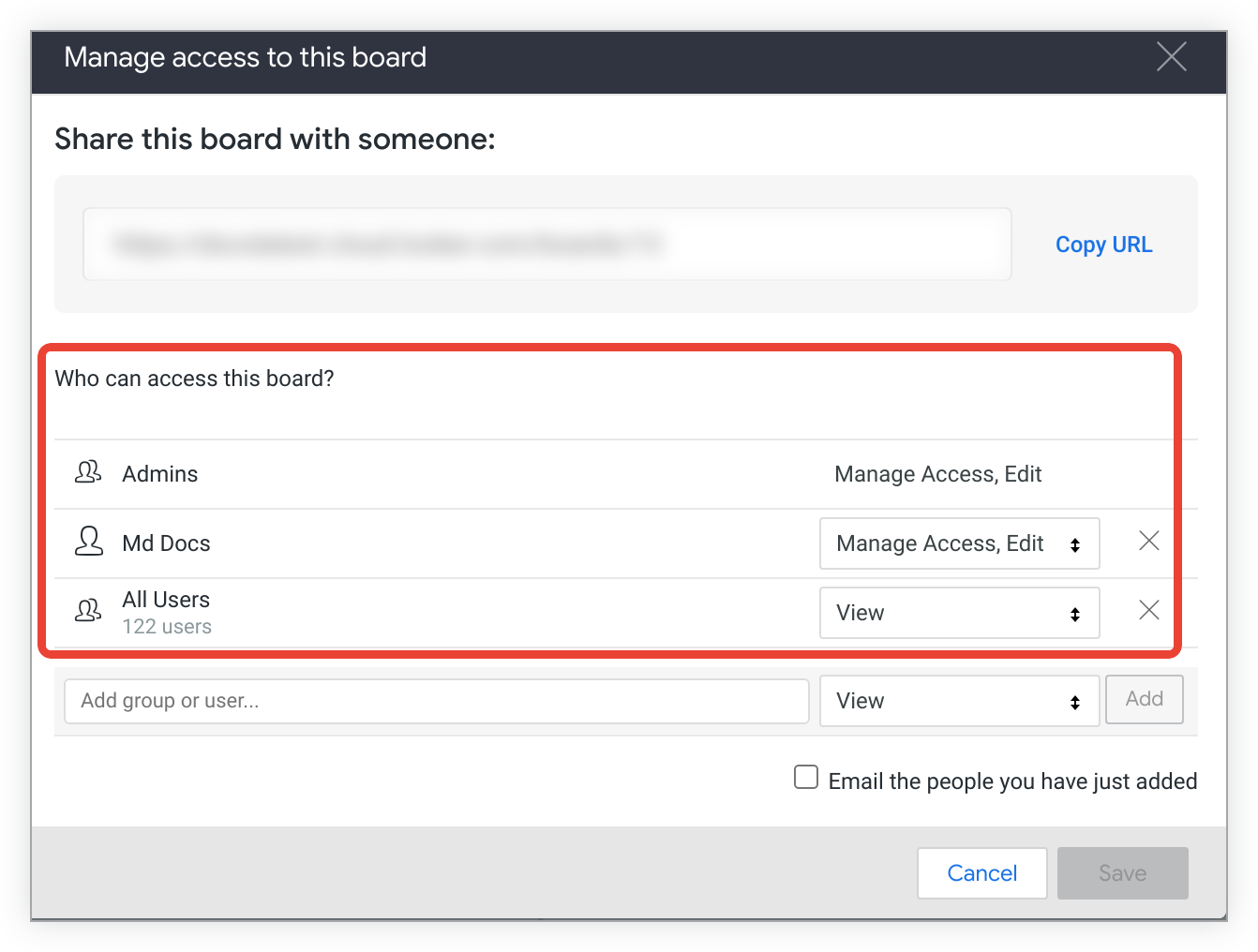The height and width of the screenshot is (952, 1258).
Task: Click the Admins row label
Action: point(160,474)
